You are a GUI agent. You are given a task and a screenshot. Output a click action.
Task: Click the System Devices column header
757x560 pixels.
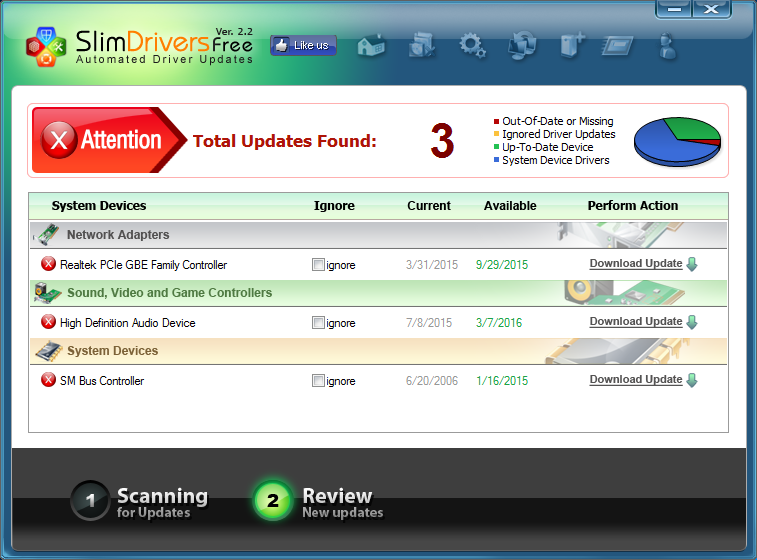point(99,206)
